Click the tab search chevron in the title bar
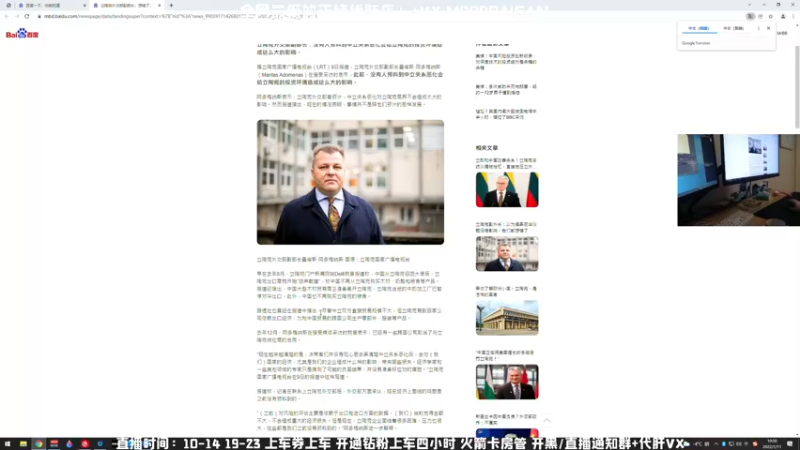800x450 pixels. pos(749,5)
